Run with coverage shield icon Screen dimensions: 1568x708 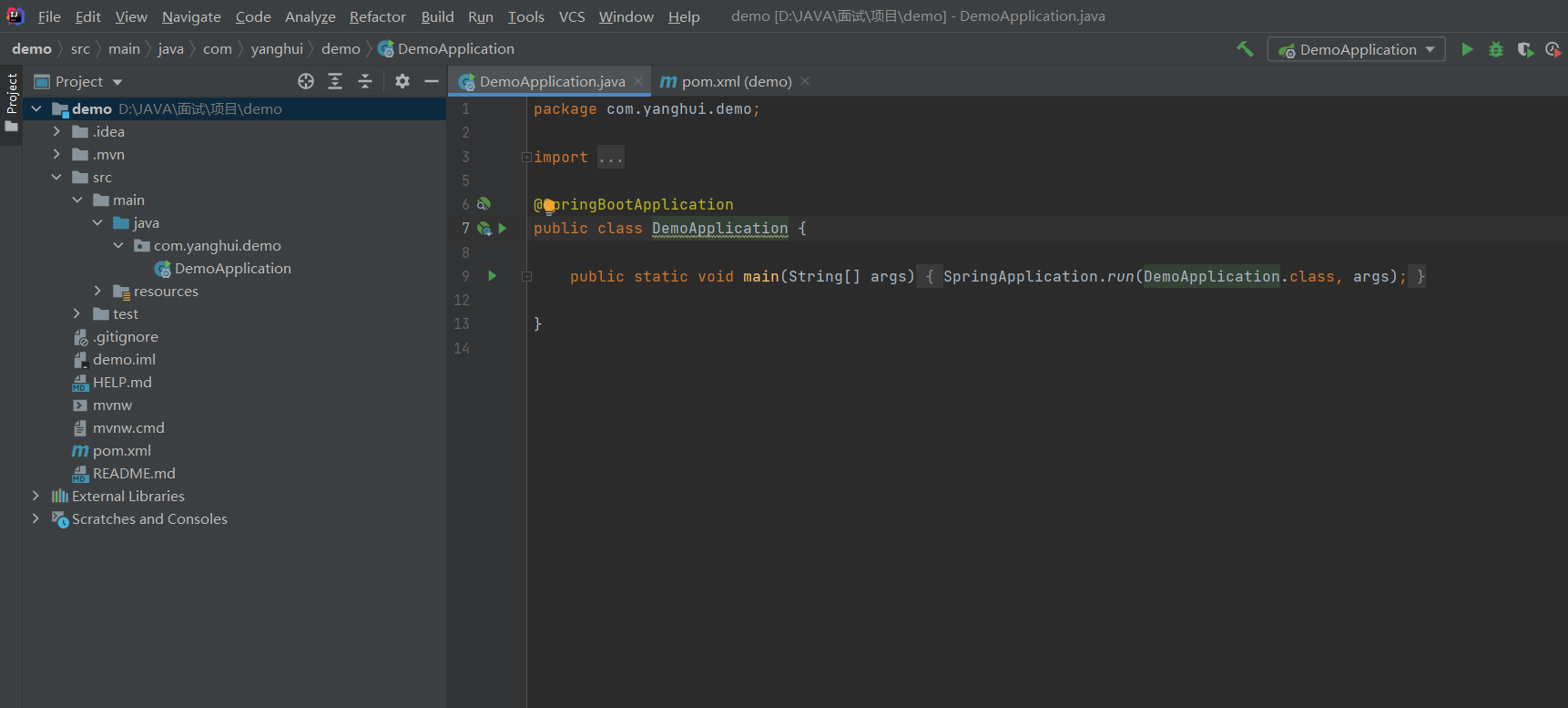(1525, 49)
